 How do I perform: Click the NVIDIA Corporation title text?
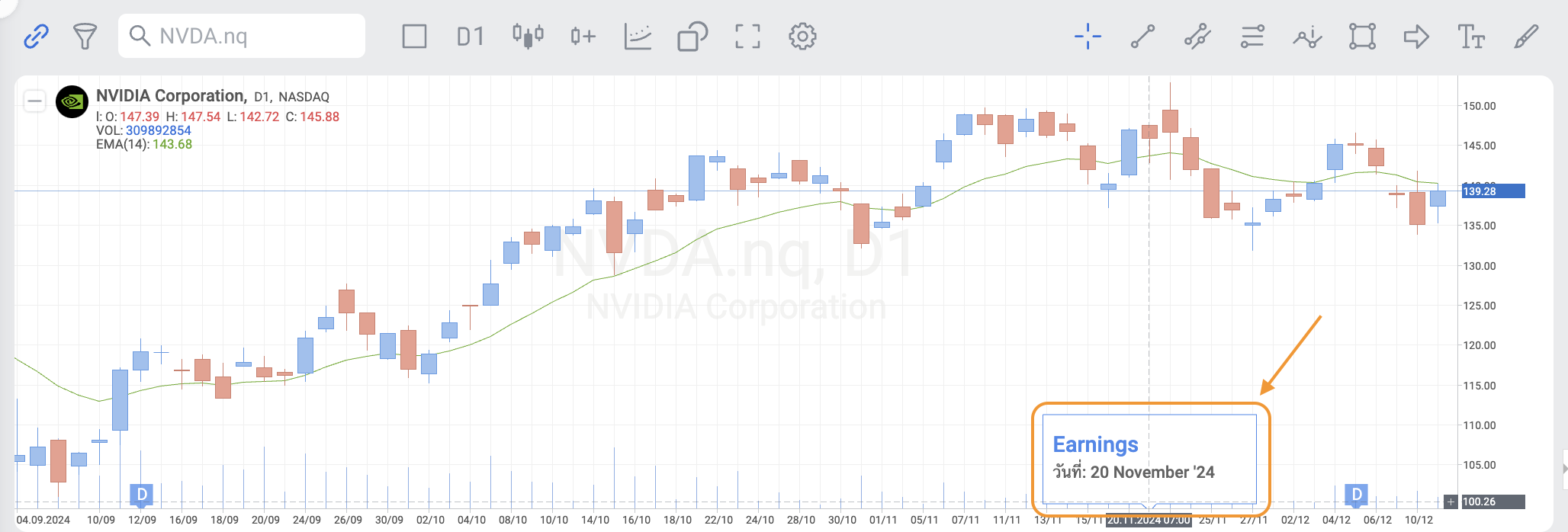coord(171,96)
